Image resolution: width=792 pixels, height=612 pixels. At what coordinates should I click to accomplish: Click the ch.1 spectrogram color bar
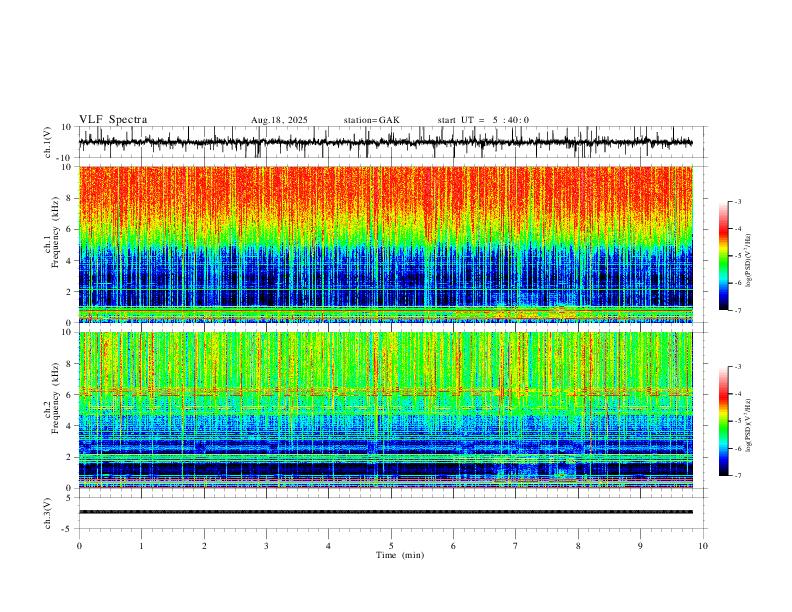[x=723, y=256]
